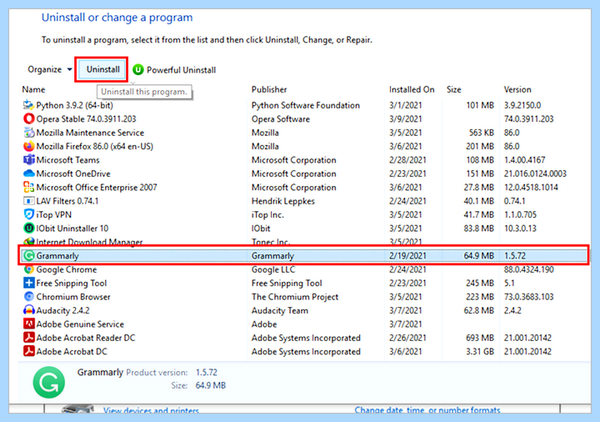
Task: Click the Microsoft Teams icon
Action: click(29, 160)
